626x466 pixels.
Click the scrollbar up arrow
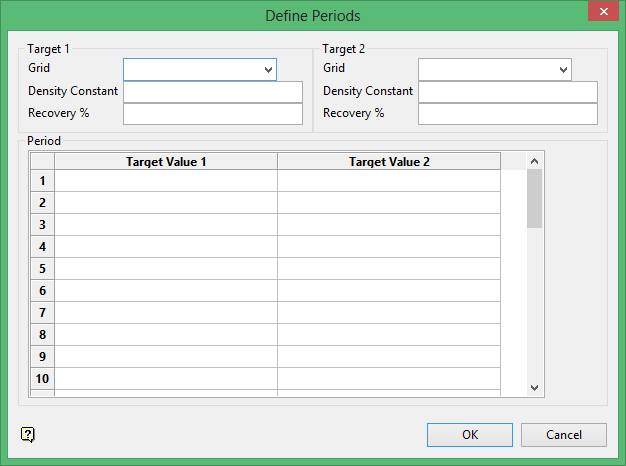[534, 161]
